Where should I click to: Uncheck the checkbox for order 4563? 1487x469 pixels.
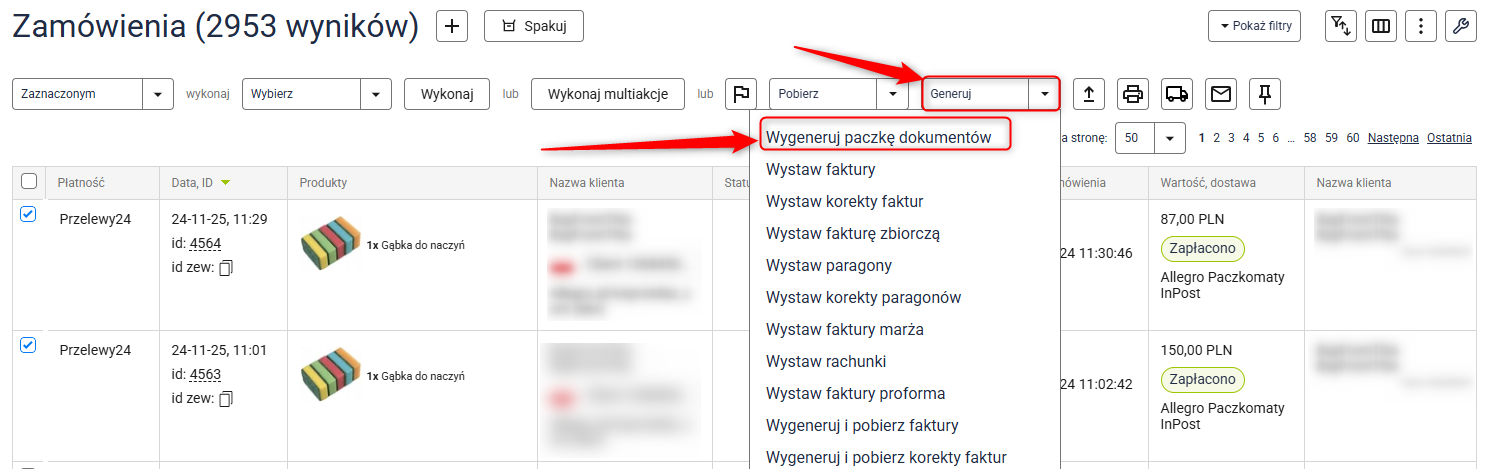tap(28, 345)
